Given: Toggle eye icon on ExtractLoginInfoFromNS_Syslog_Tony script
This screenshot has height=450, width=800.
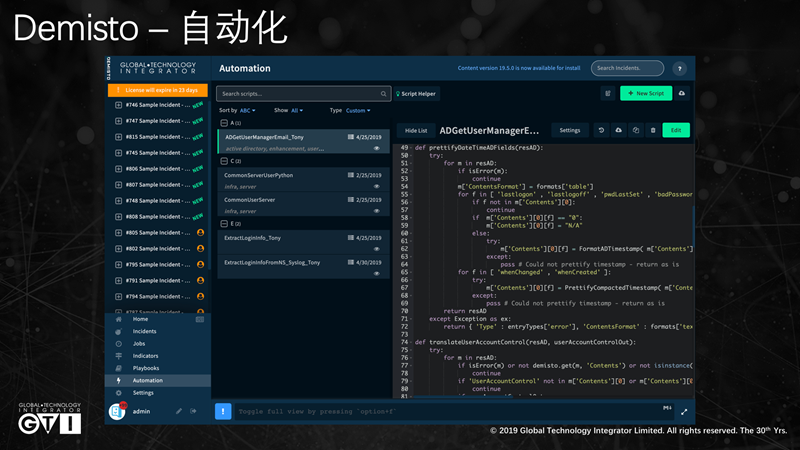Looking at the screenshot, I should click(x=377, y=273).
